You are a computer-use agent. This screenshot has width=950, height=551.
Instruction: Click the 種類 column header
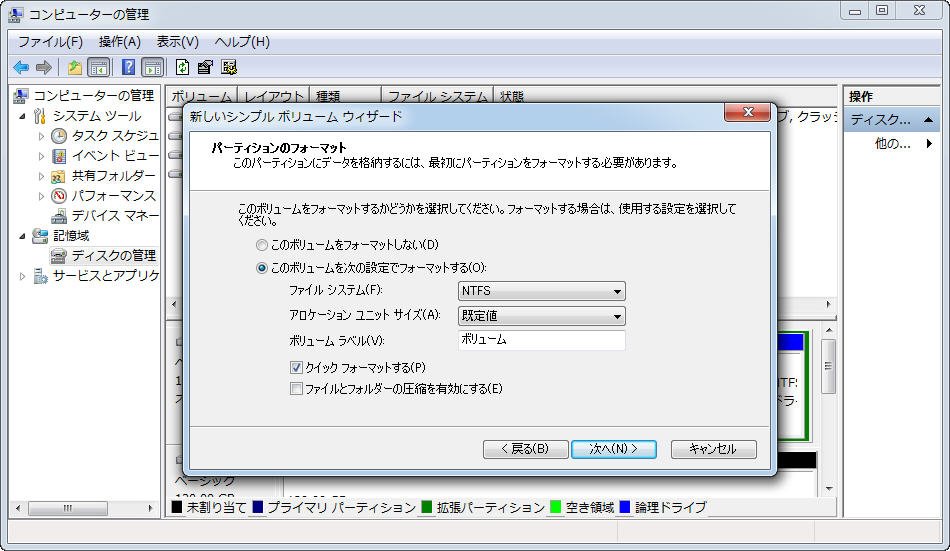[x=345, y=96]
